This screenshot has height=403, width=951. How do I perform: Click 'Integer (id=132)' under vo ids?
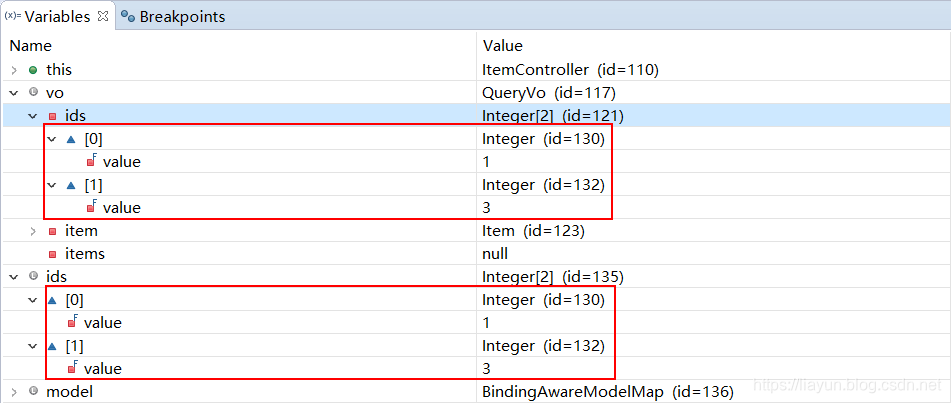coord(543,185)
